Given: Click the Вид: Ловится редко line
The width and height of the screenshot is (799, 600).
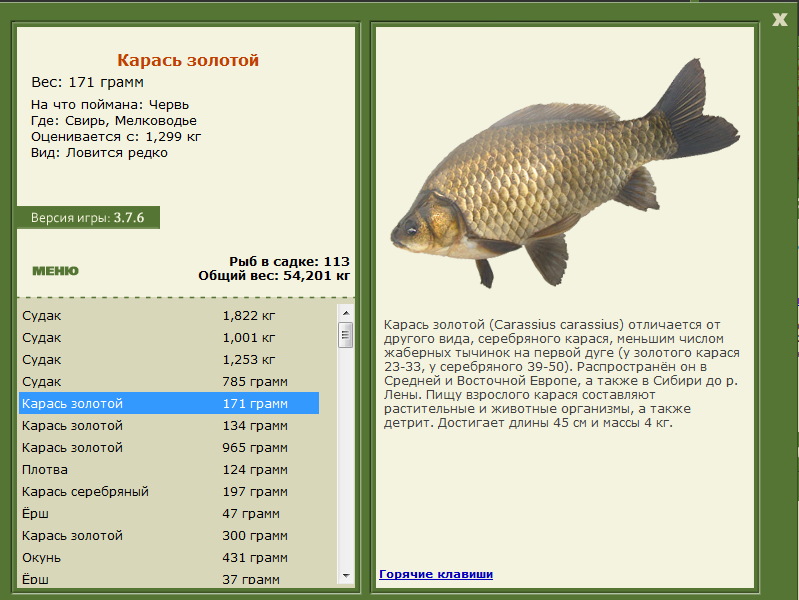Looking at the screenshot, I should [99, 153].
